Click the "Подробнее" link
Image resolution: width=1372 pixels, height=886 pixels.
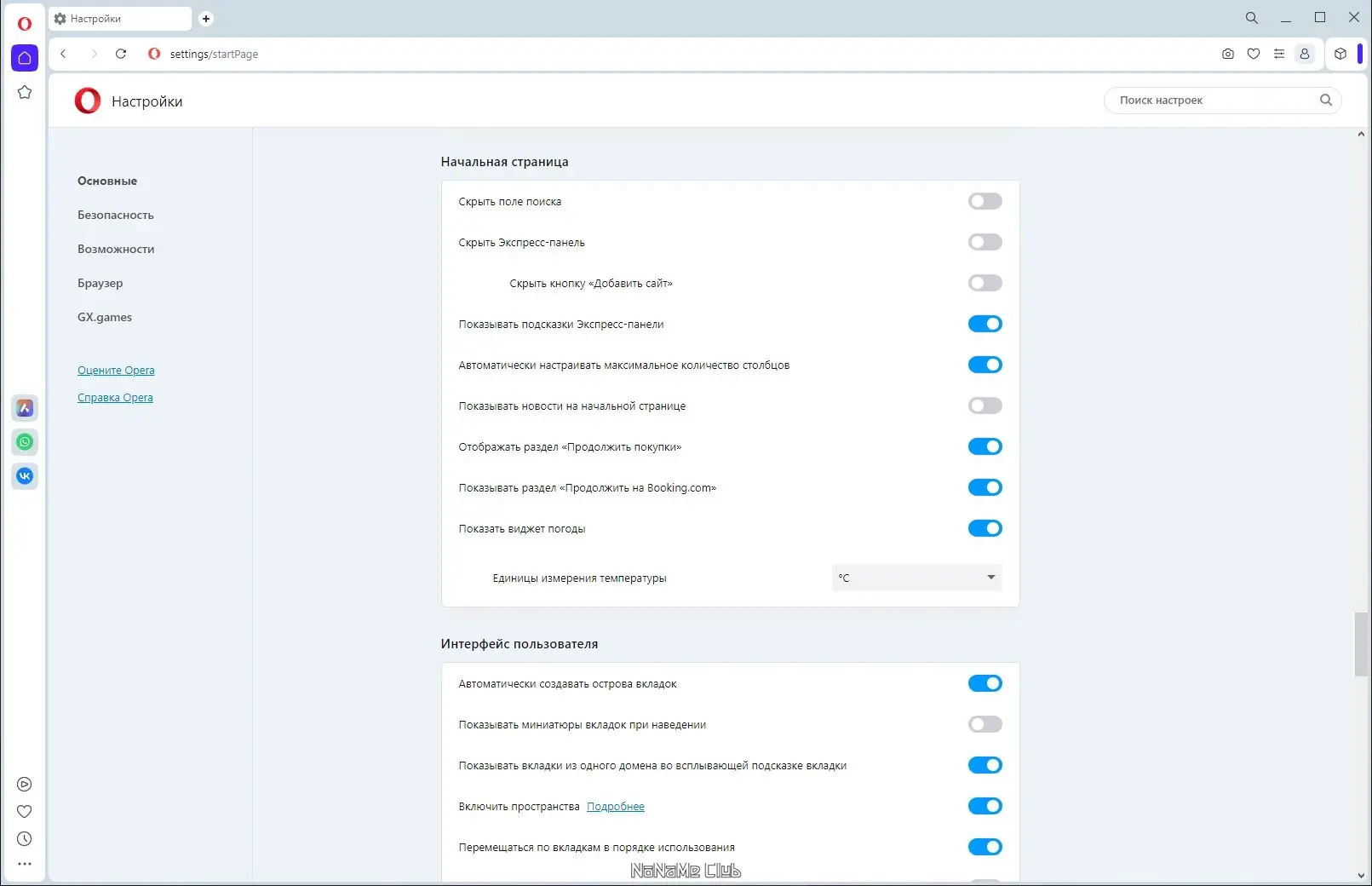tap(615, 807)
